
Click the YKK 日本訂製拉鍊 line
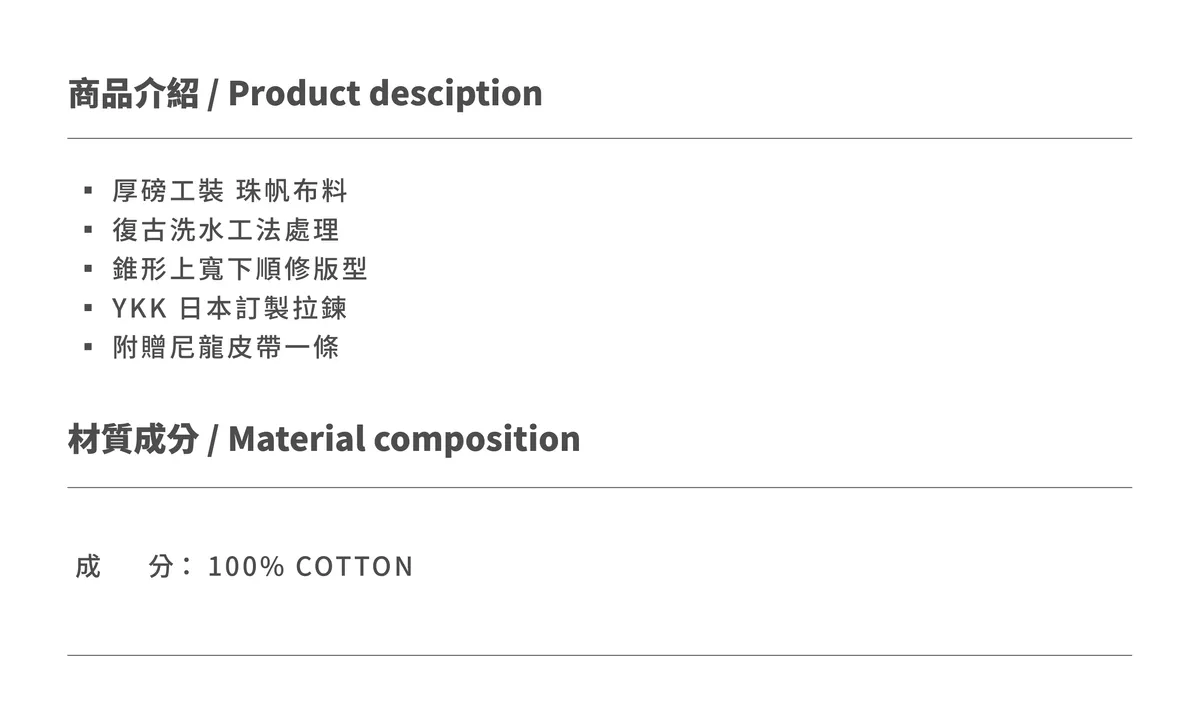coord(230,308)
